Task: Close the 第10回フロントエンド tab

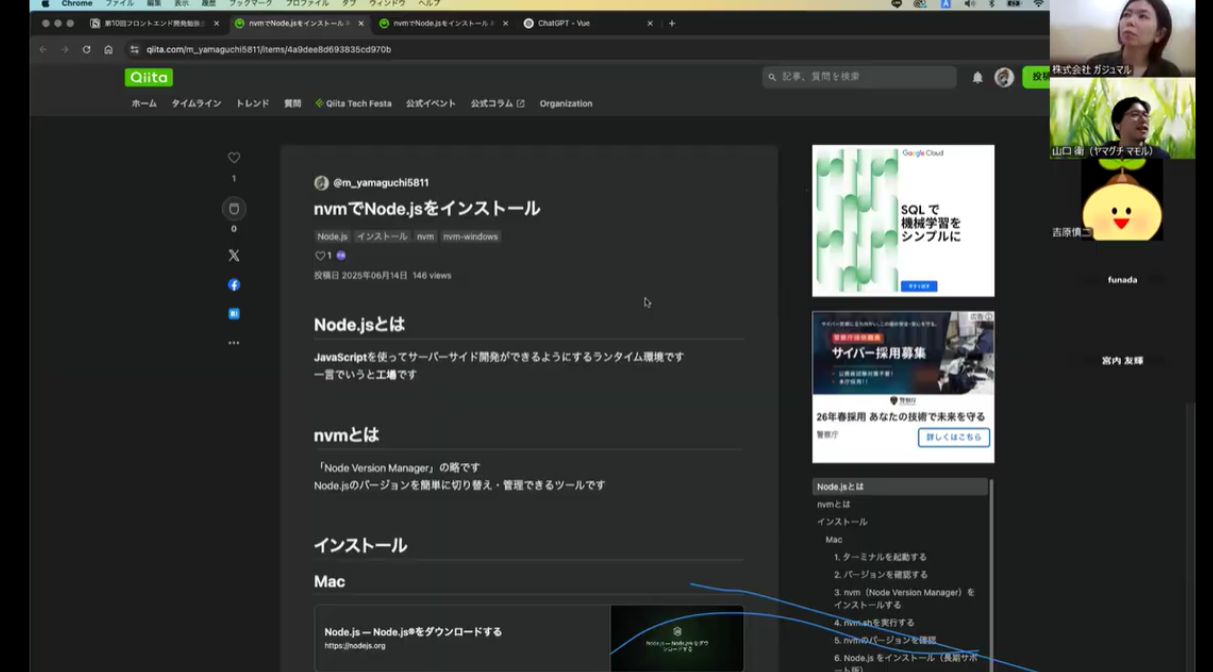Action: tap(216, 23)
